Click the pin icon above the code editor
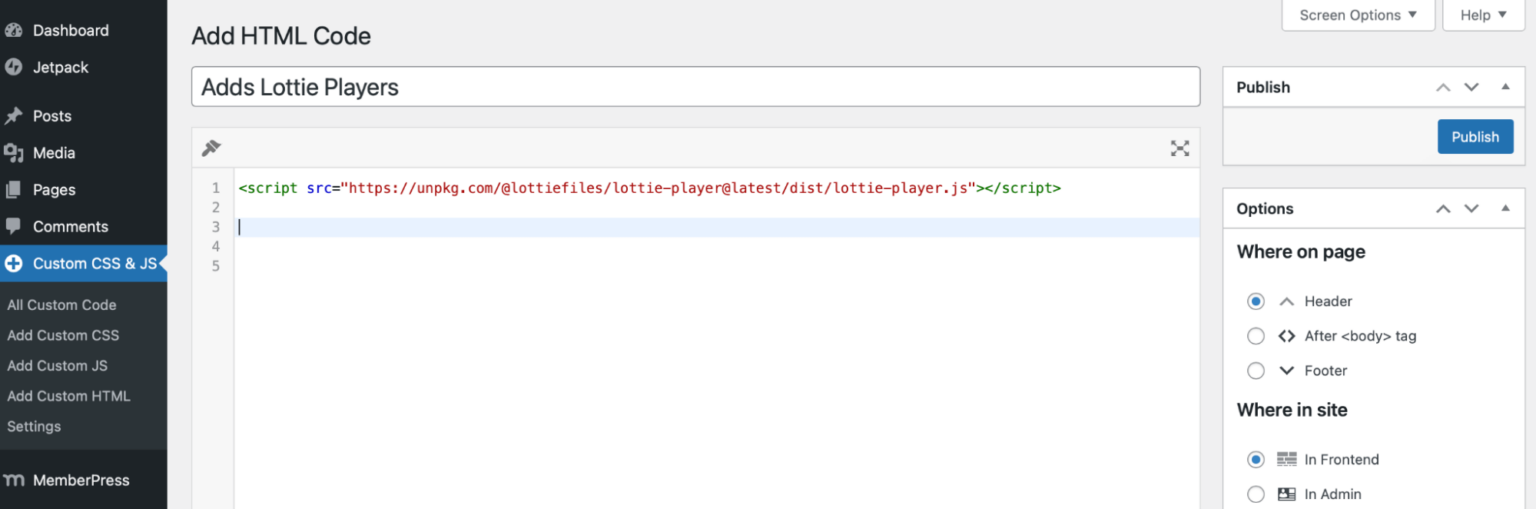The width and height of the screenshot is (1536, 509). point(210,148)
